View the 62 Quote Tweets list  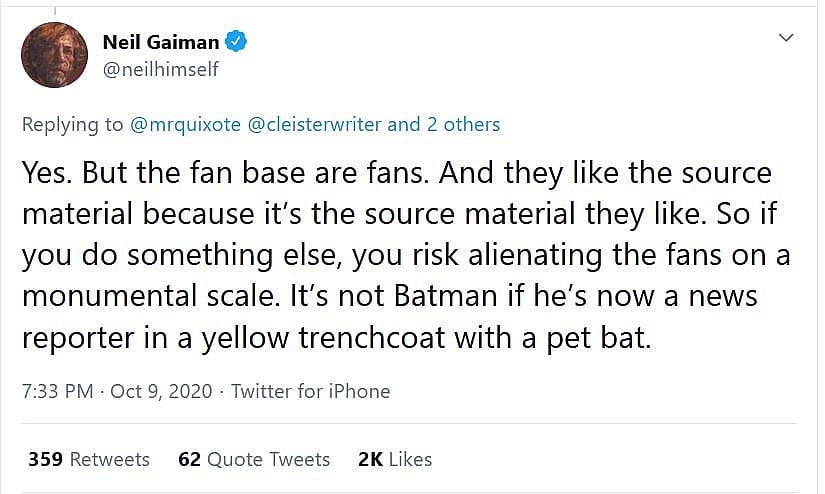254,459
